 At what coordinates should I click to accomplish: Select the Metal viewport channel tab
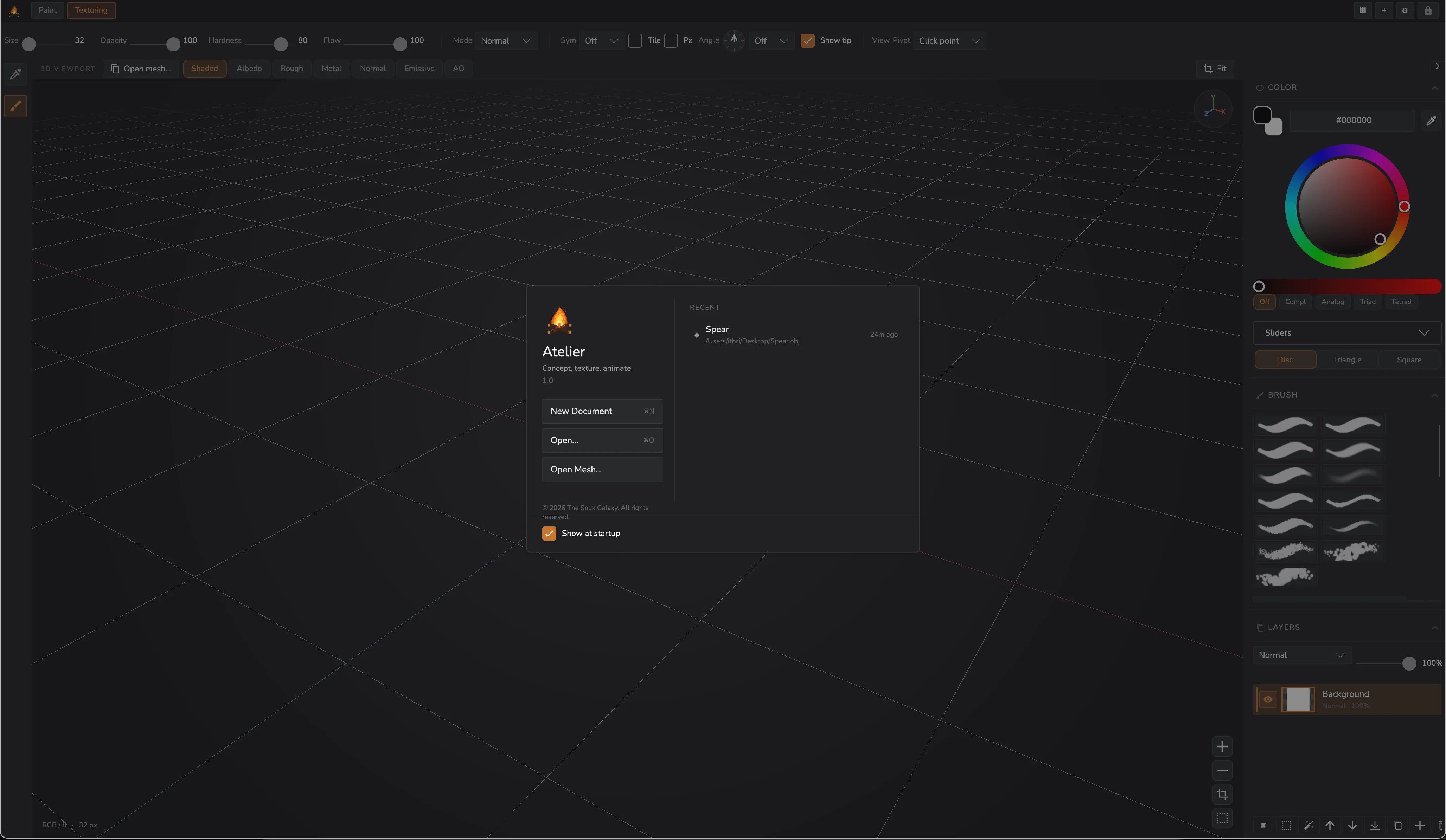click(331, 68)
